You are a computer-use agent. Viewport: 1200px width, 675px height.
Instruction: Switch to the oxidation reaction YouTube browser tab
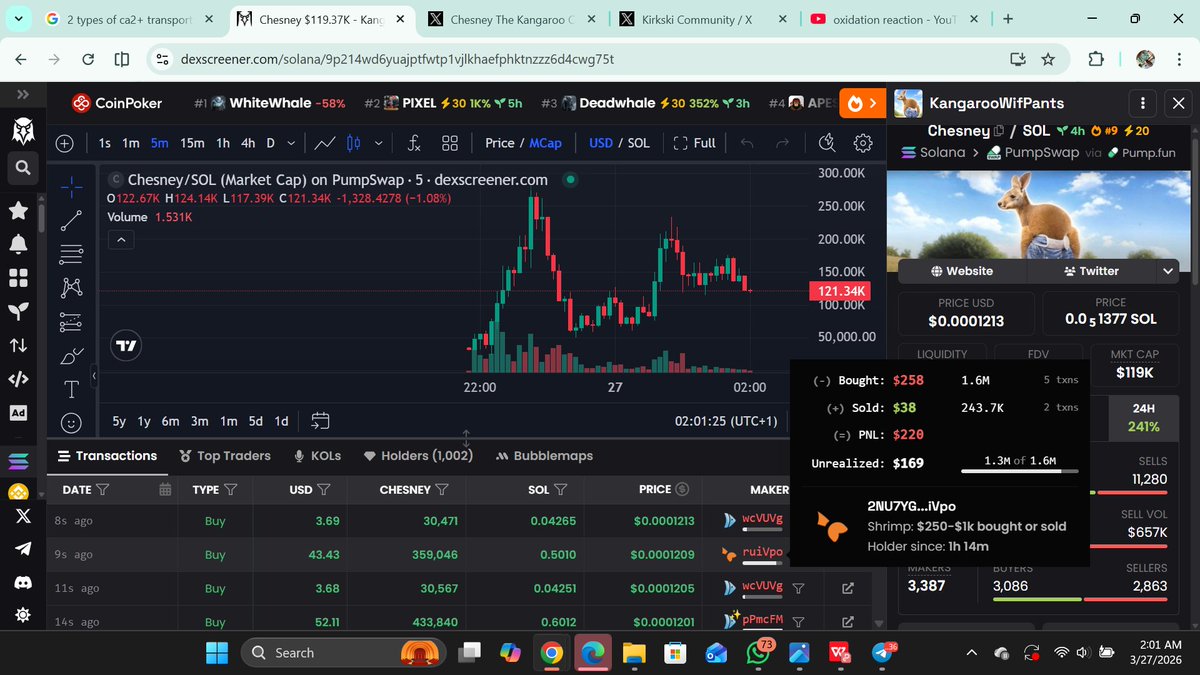pos(893,19)
